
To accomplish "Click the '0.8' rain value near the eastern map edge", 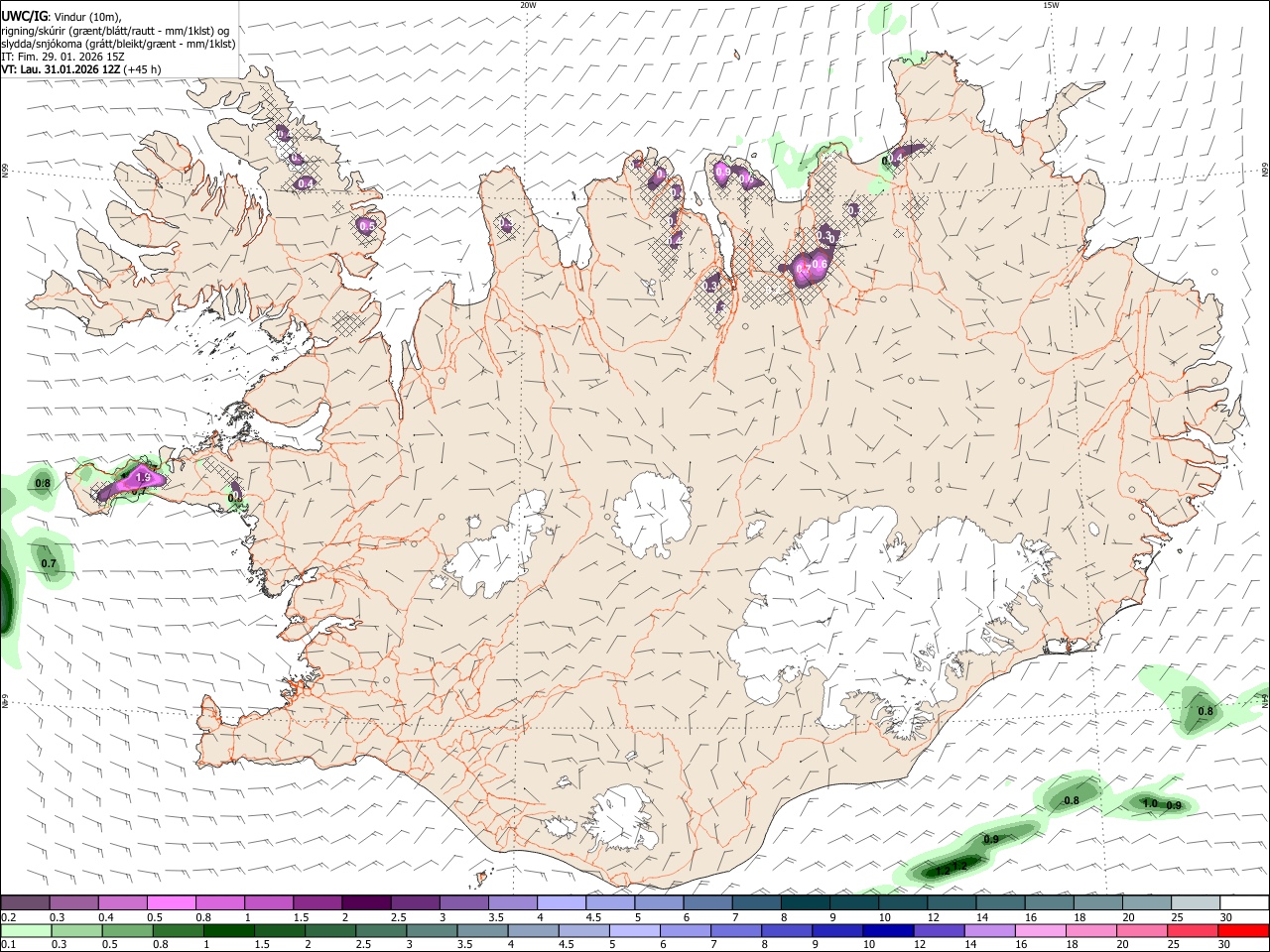I will coord(1206,712).
